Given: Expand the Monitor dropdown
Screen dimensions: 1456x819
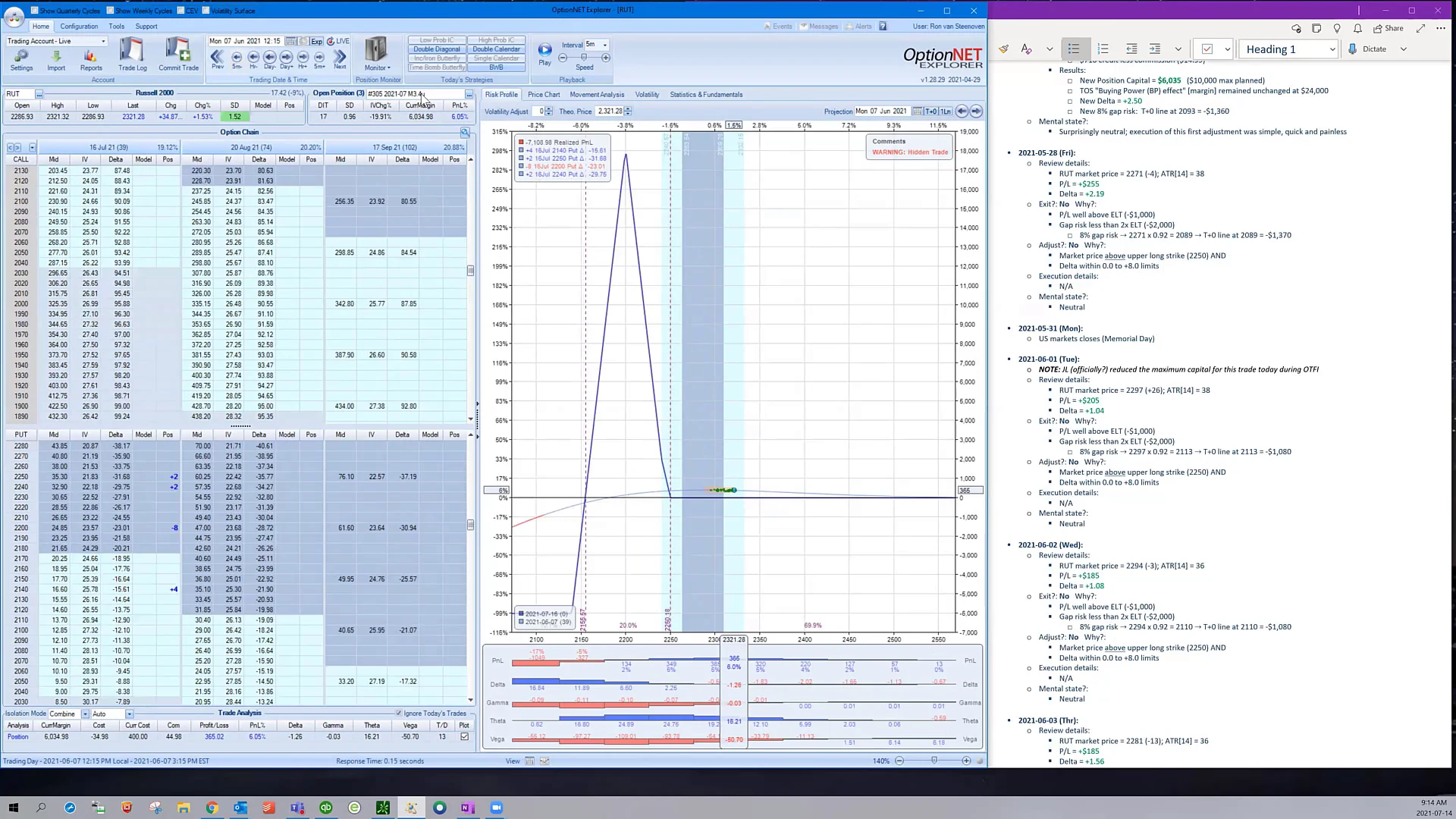Looking at the screenshot, I should pos(378,67).
